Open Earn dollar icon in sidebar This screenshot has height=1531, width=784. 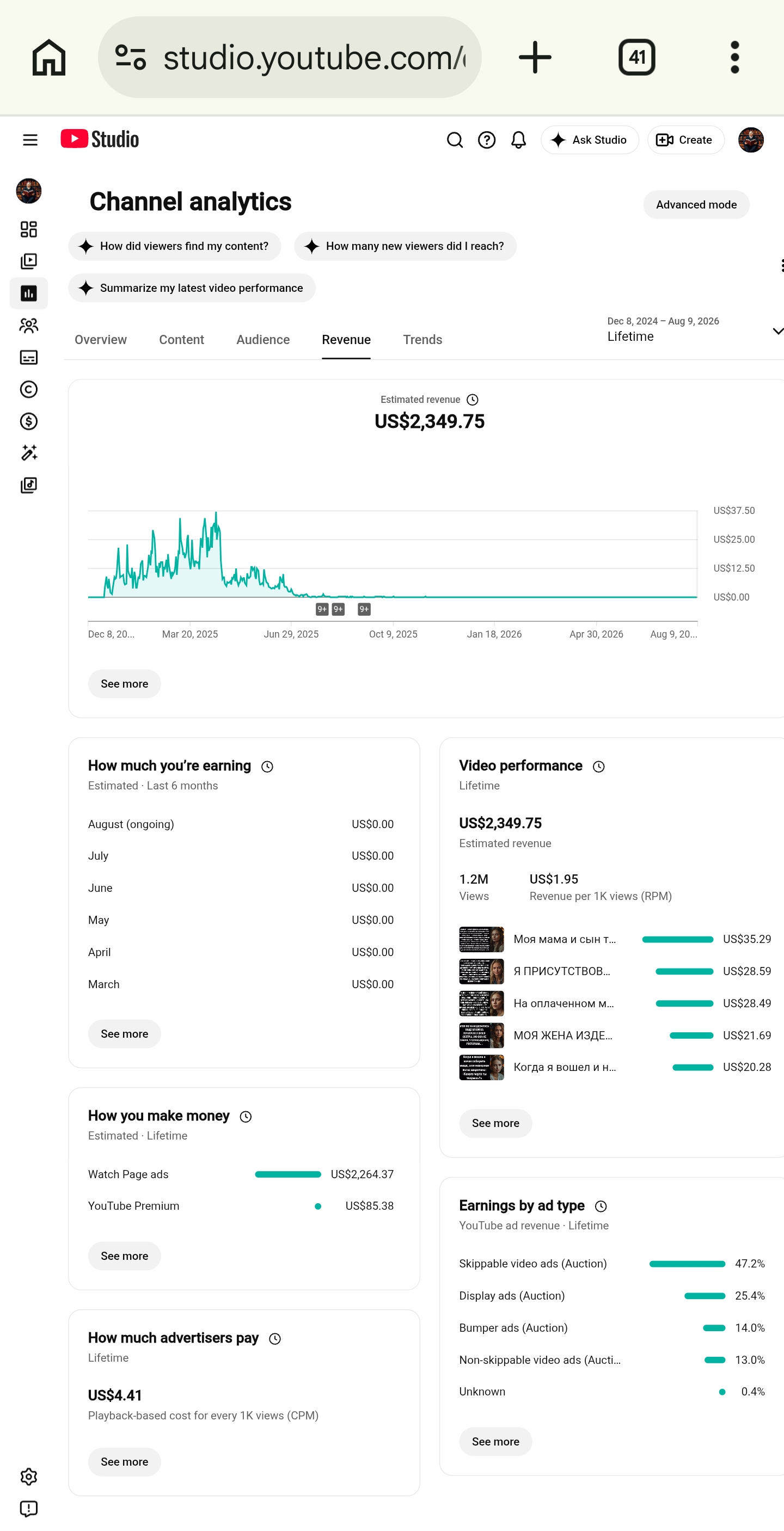(x=28, y=421)
